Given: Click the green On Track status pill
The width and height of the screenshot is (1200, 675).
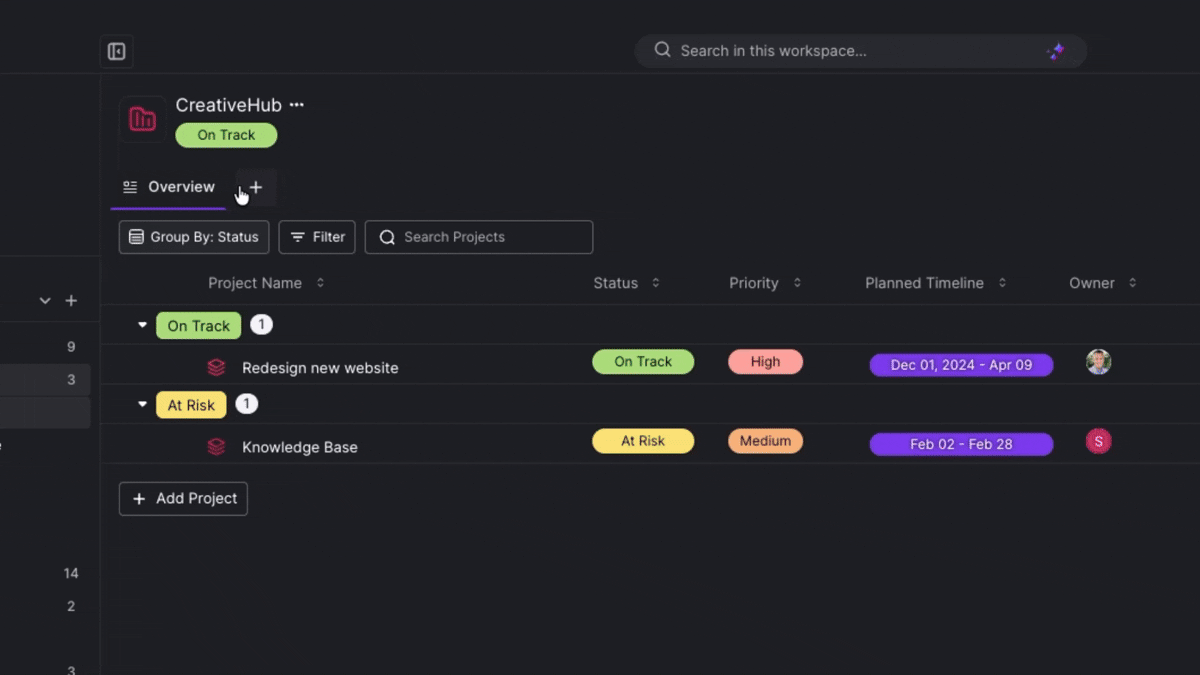Looking at the screenshot, I should pos(643,361).
